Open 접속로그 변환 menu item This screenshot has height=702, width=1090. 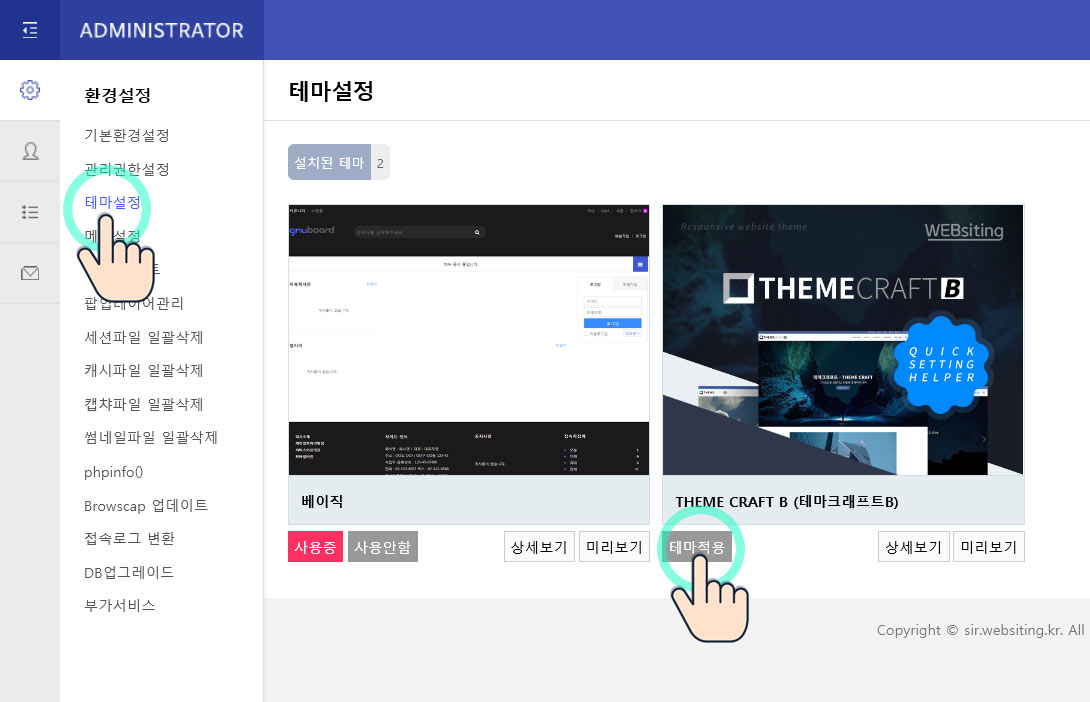(129, 538)
